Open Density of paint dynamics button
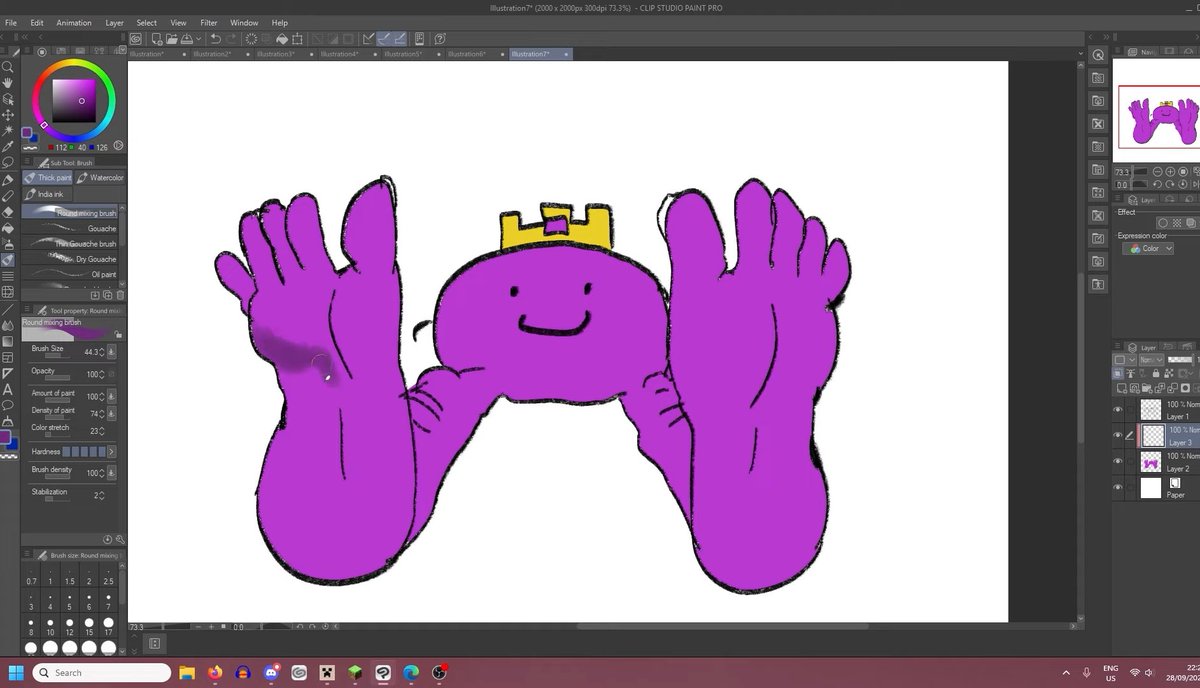Screen dimensions: 1200x688 click(x=111, y=414)
